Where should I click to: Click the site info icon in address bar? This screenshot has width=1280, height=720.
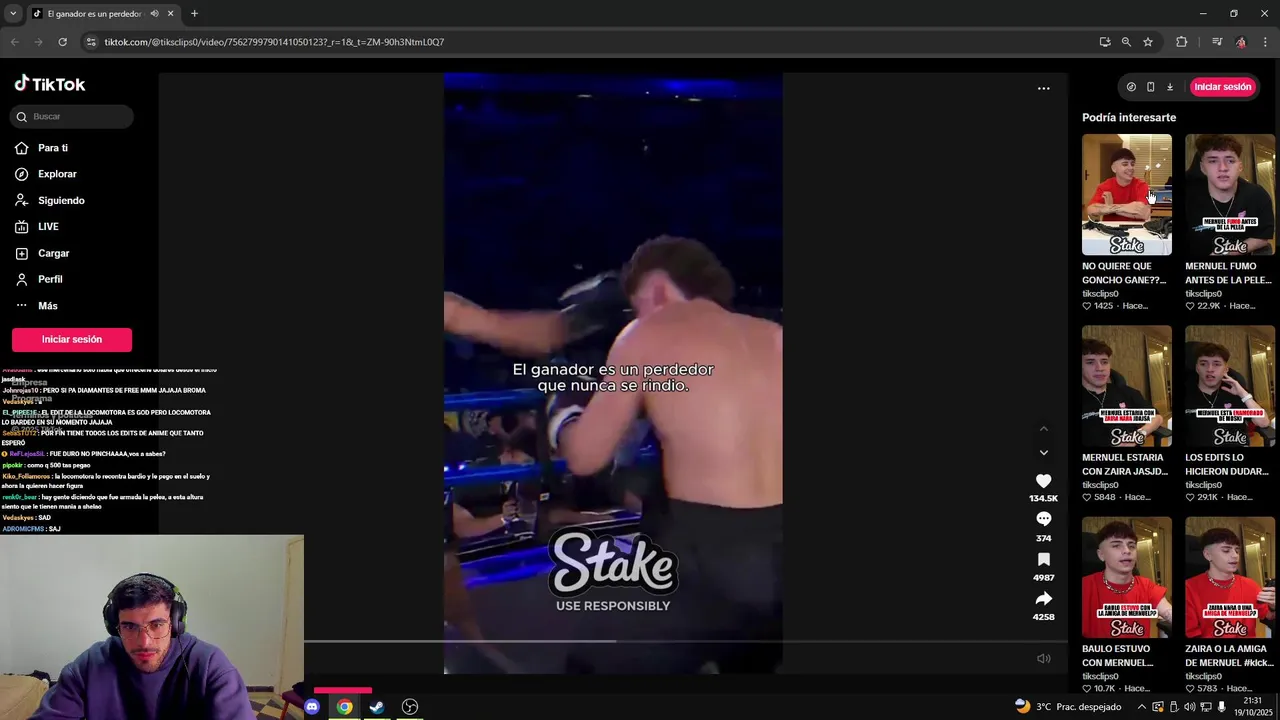[92, 42]
